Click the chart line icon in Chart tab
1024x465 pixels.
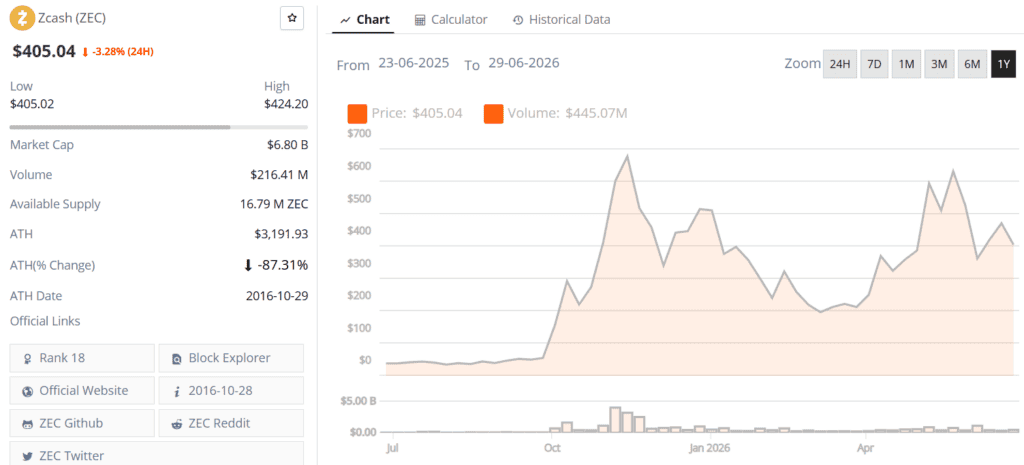tap(346, 20)
